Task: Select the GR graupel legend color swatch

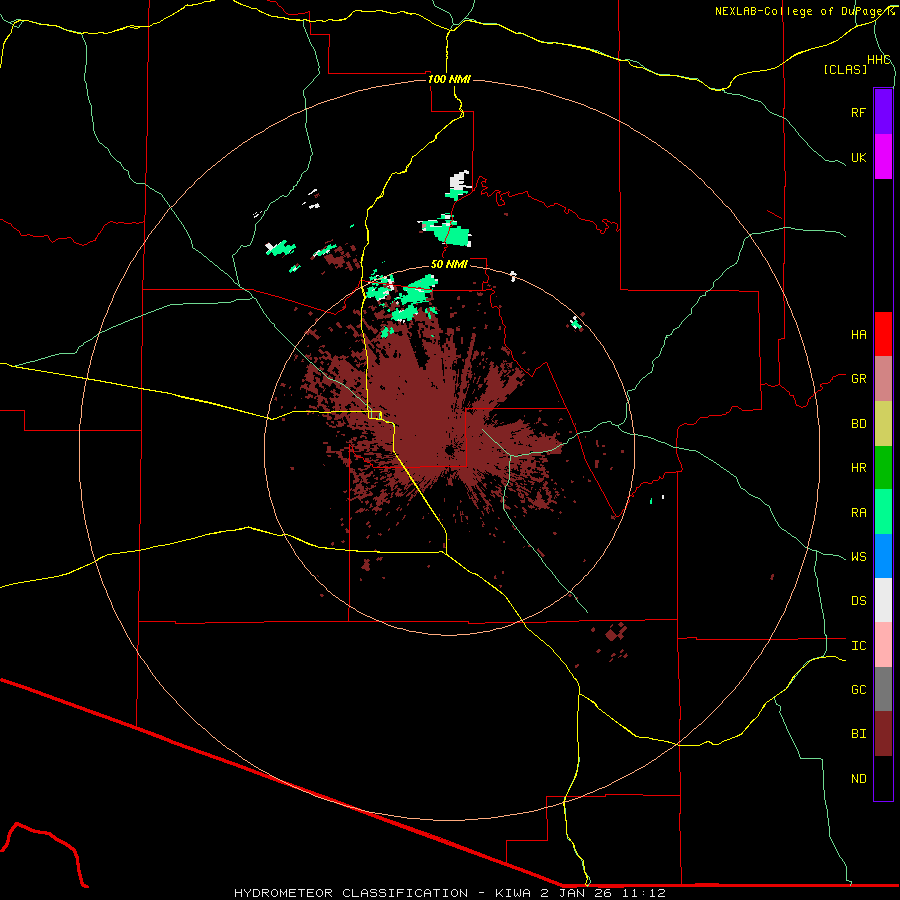Action: click(883, 379)
